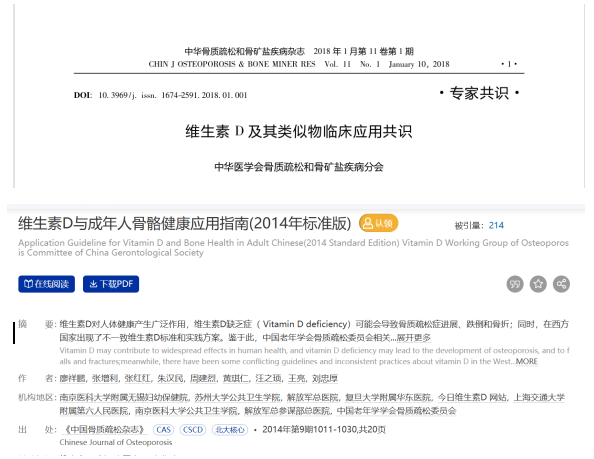Click the orange 认领 claim button

[x=378, y=223]
